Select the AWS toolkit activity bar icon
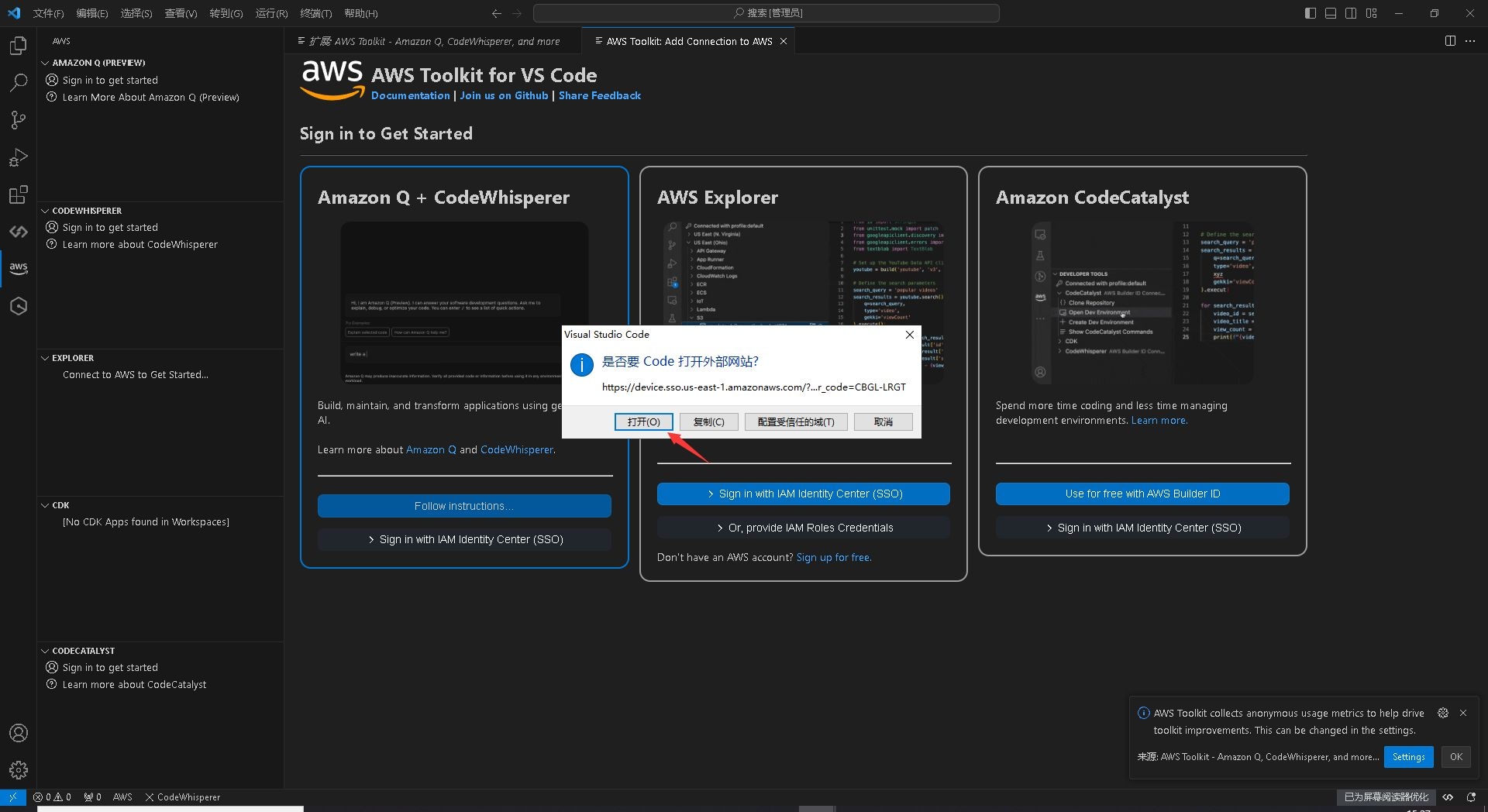The image size is (1488, 812). click(x=18, y=268)
